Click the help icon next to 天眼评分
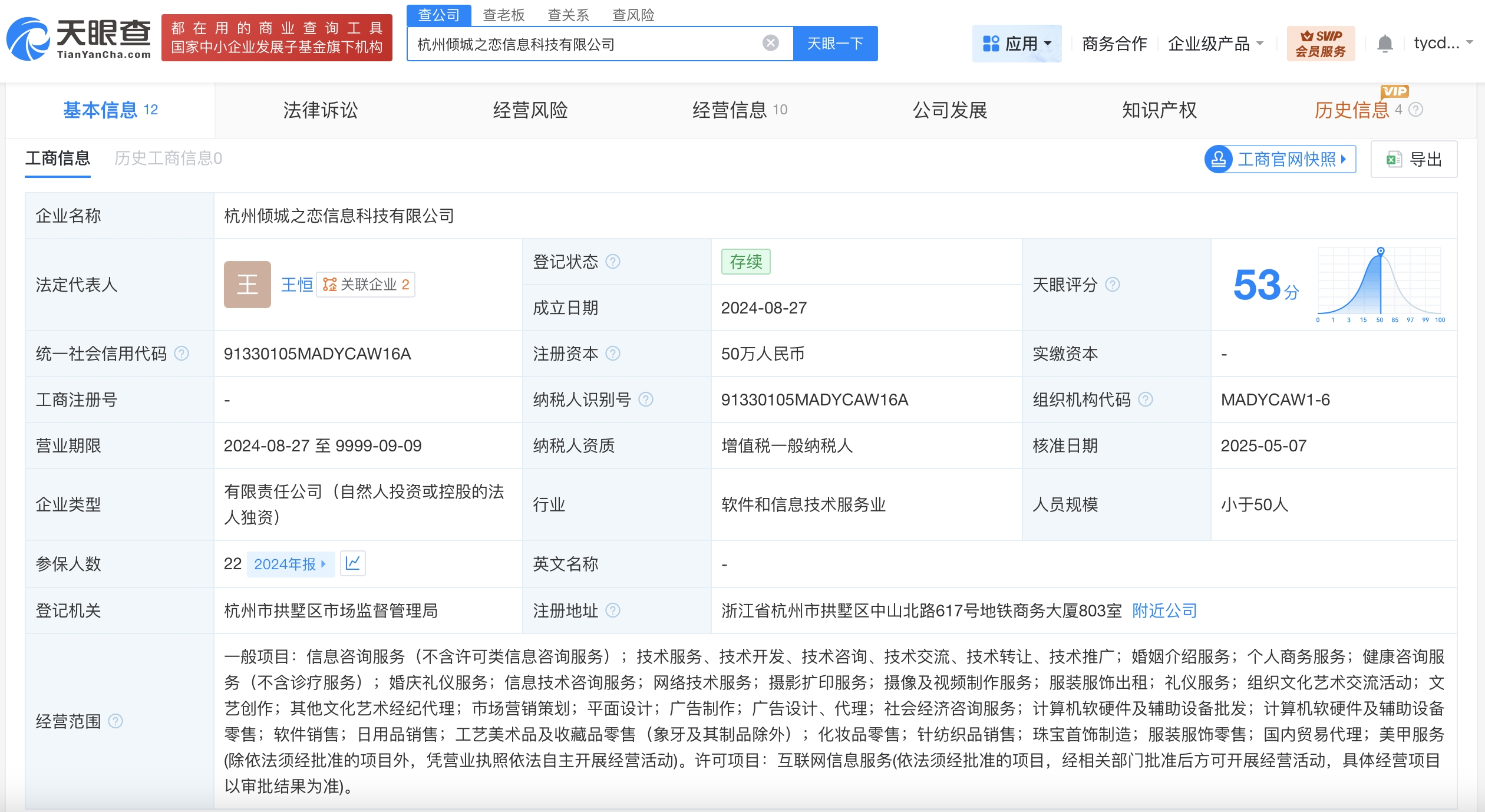The image size is (1485, 812). click(x=1113, y=285)
